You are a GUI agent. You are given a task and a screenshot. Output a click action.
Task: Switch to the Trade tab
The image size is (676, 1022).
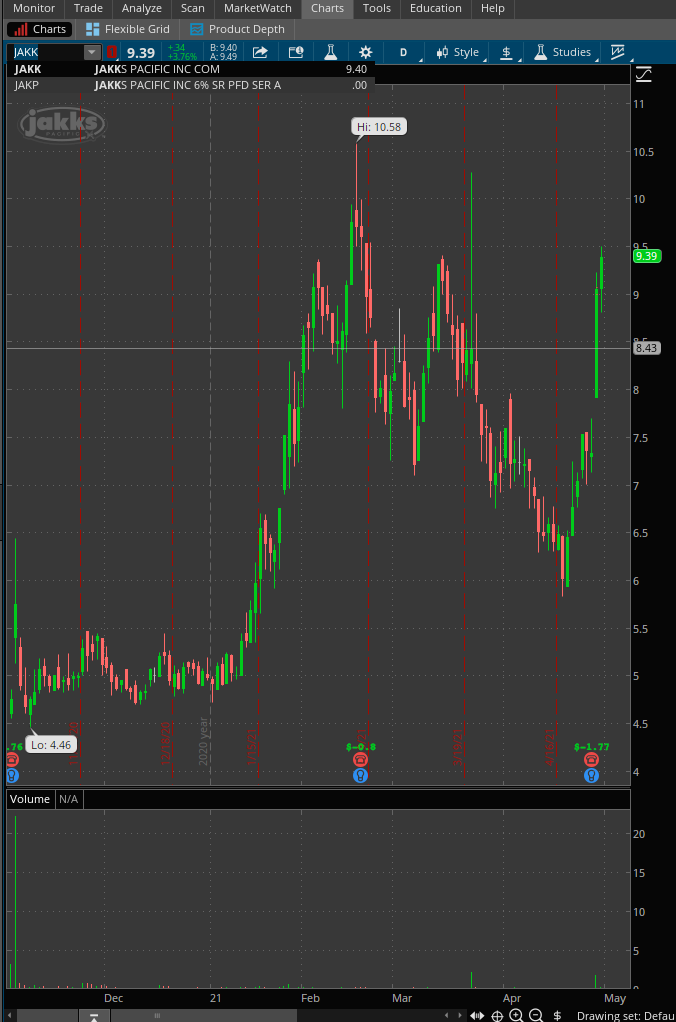(88, 8)
